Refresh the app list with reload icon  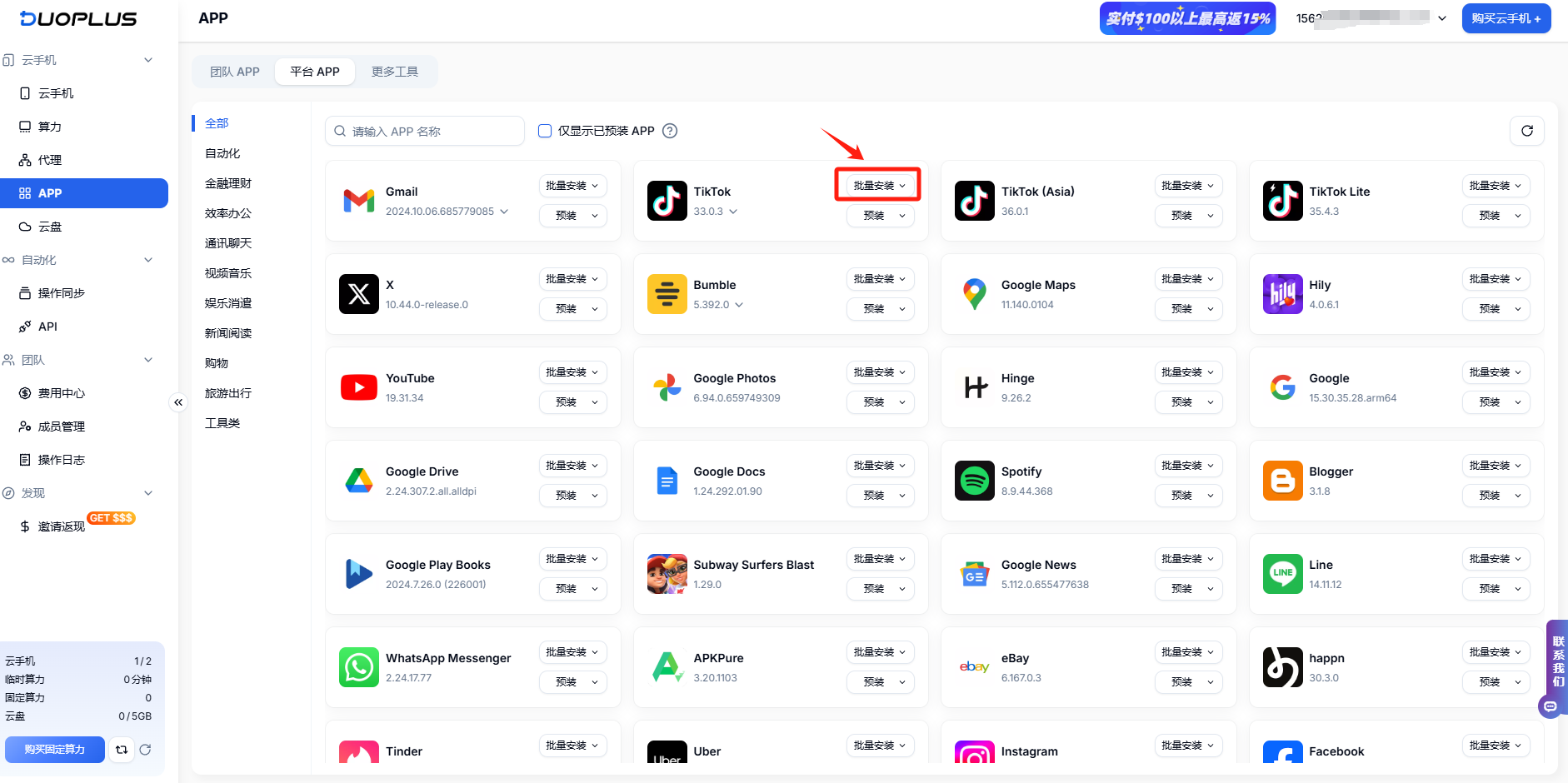(1527, 131)
